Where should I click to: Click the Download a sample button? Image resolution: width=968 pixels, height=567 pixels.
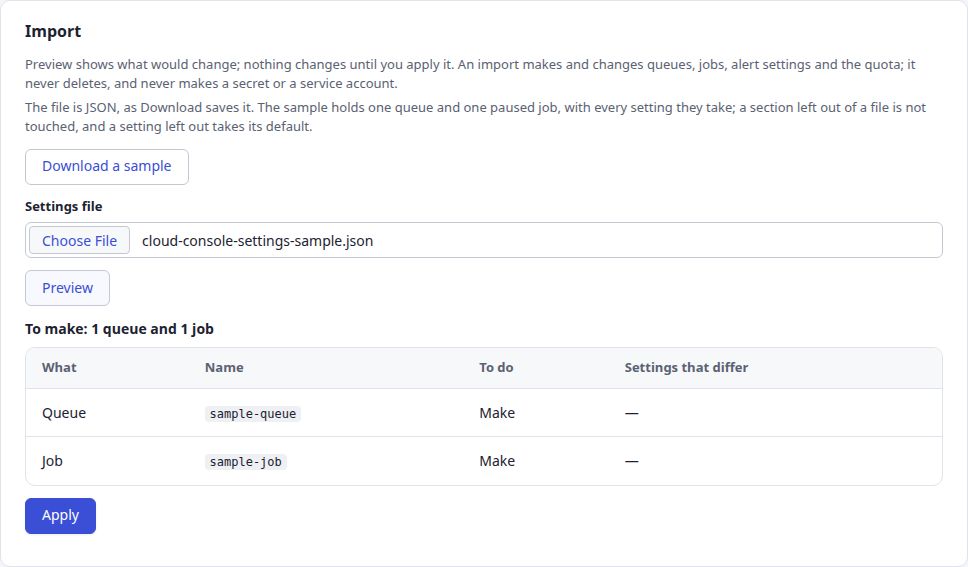tap(107, 167)
